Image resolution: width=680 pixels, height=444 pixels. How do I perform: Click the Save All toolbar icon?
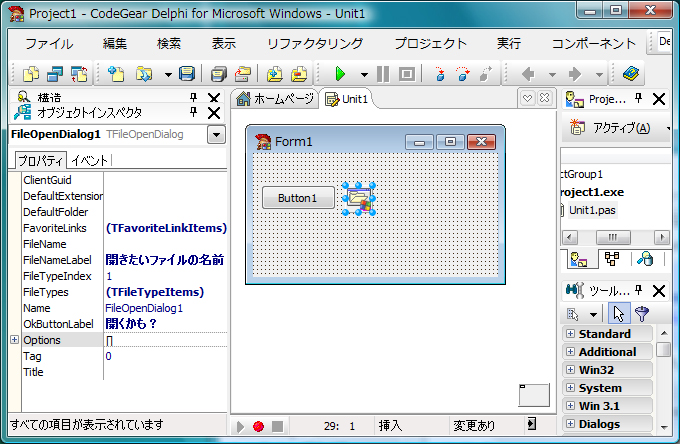pos(219,74)
